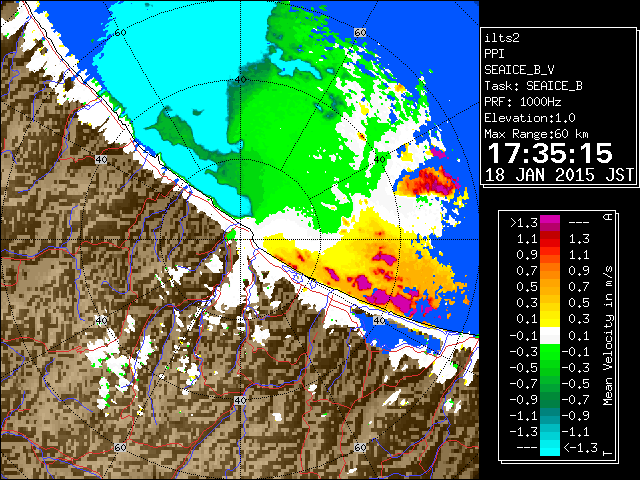
Task: Click the '>1.3' legend label
Action: pyautogui.click(x=523, y=222)
